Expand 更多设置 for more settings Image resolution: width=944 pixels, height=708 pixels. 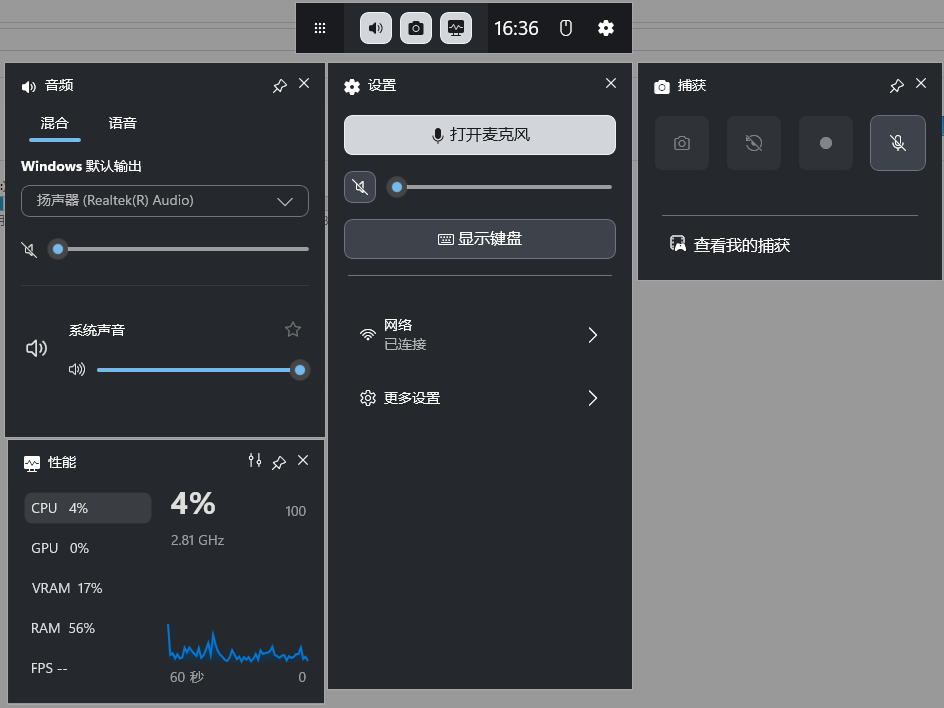click(480, 397)
